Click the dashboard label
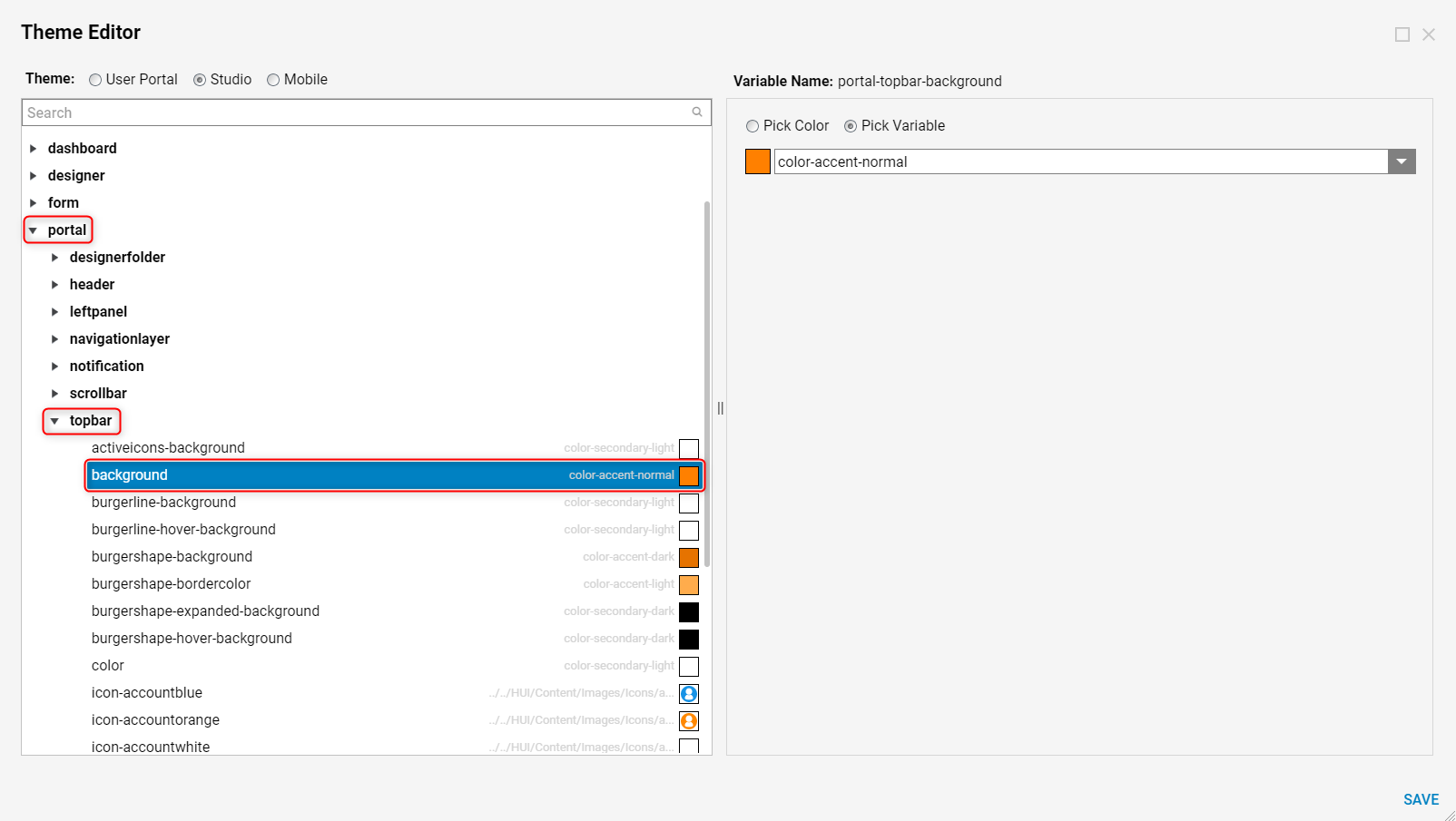The width and height of the screenshot is (1456, 821). [82, 149]
